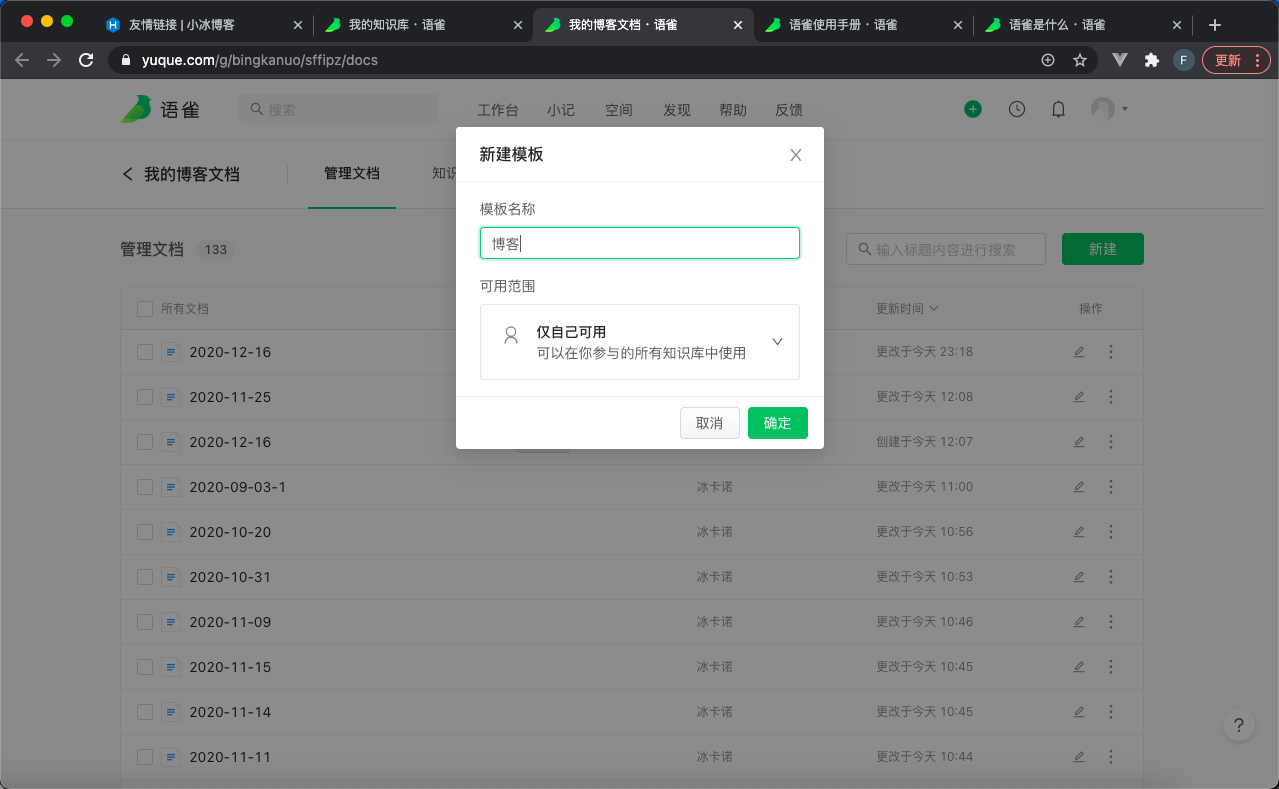Viewport: 1279px width, 789px height.
Task: Open more options for 2020-11-25 row
Action: [x=1111, y=397]
